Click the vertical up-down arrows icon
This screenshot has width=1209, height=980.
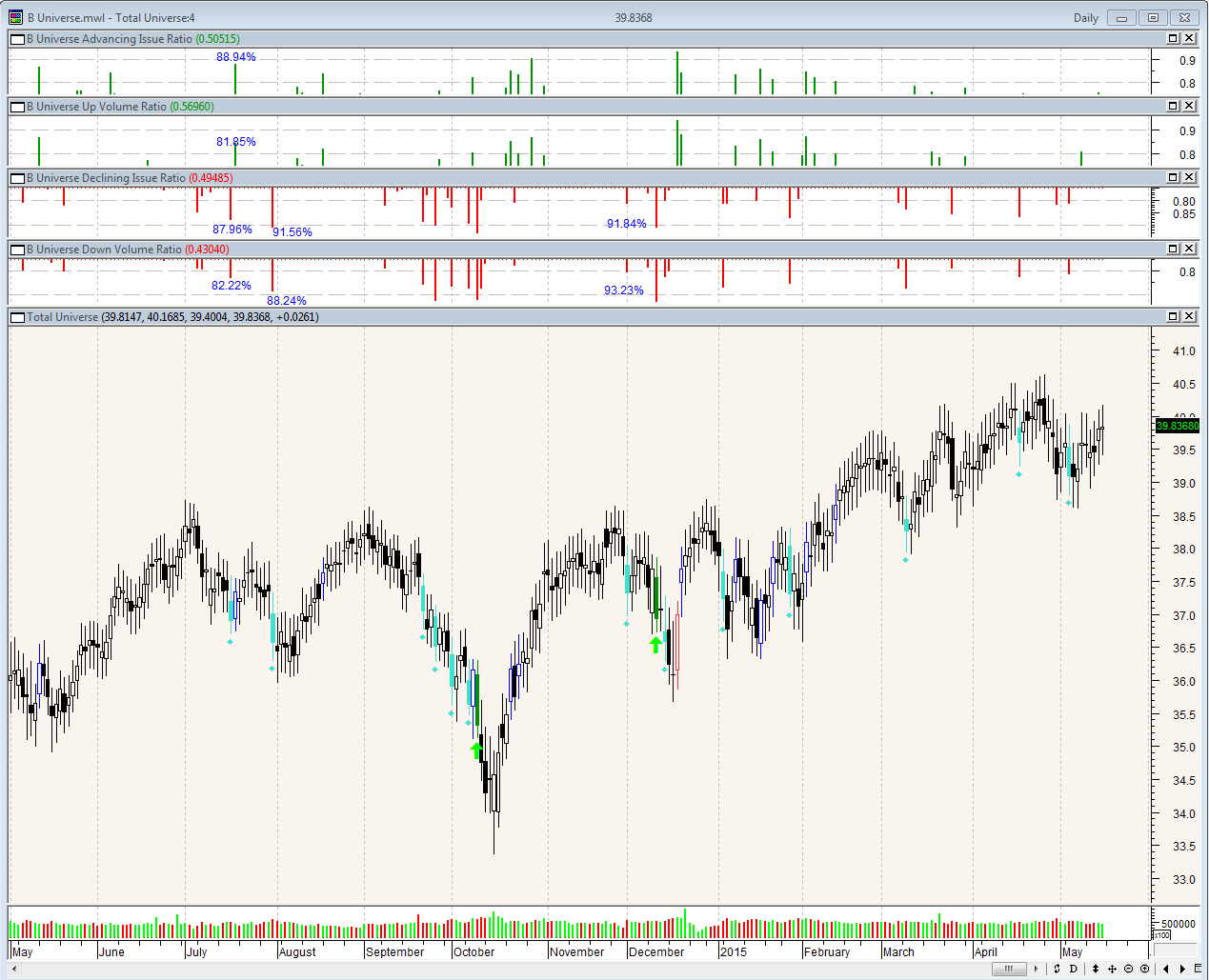point(1096,969)
